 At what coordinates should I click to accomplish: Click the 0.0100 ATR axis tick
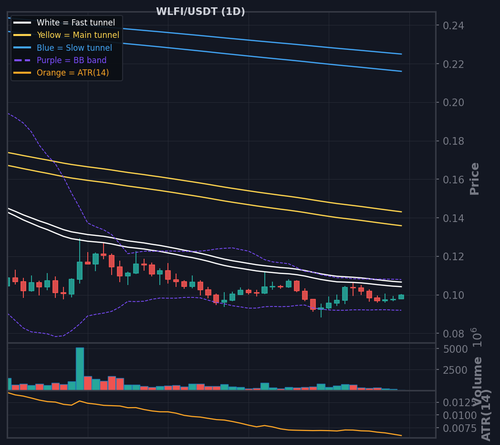[460, 415]
